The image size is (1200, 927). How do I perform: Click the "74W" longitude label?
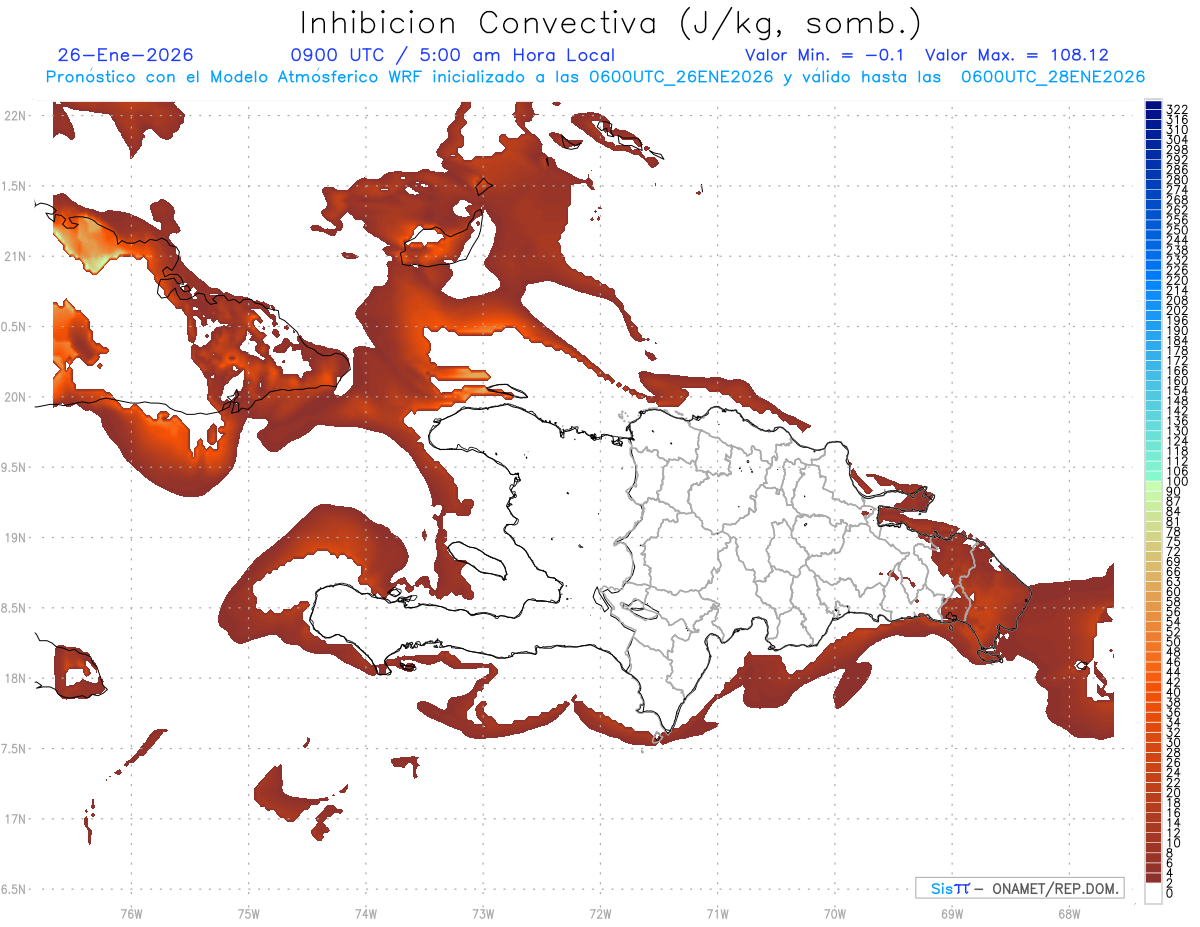(x=365, y=913)
